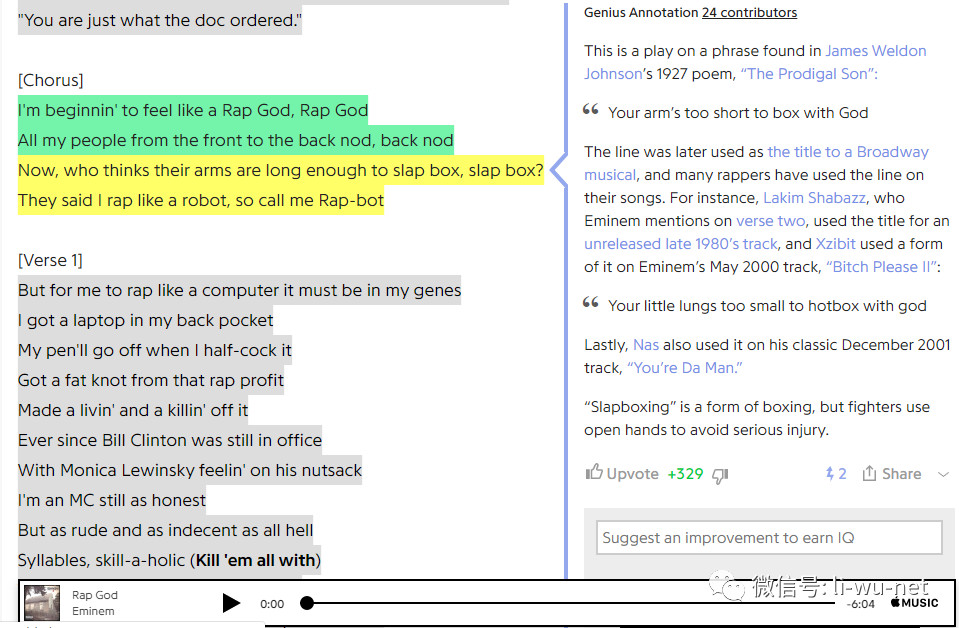Select lyric "rap like a computer" line
Viewport: 959px width, 628px height.
click(239, 290)
